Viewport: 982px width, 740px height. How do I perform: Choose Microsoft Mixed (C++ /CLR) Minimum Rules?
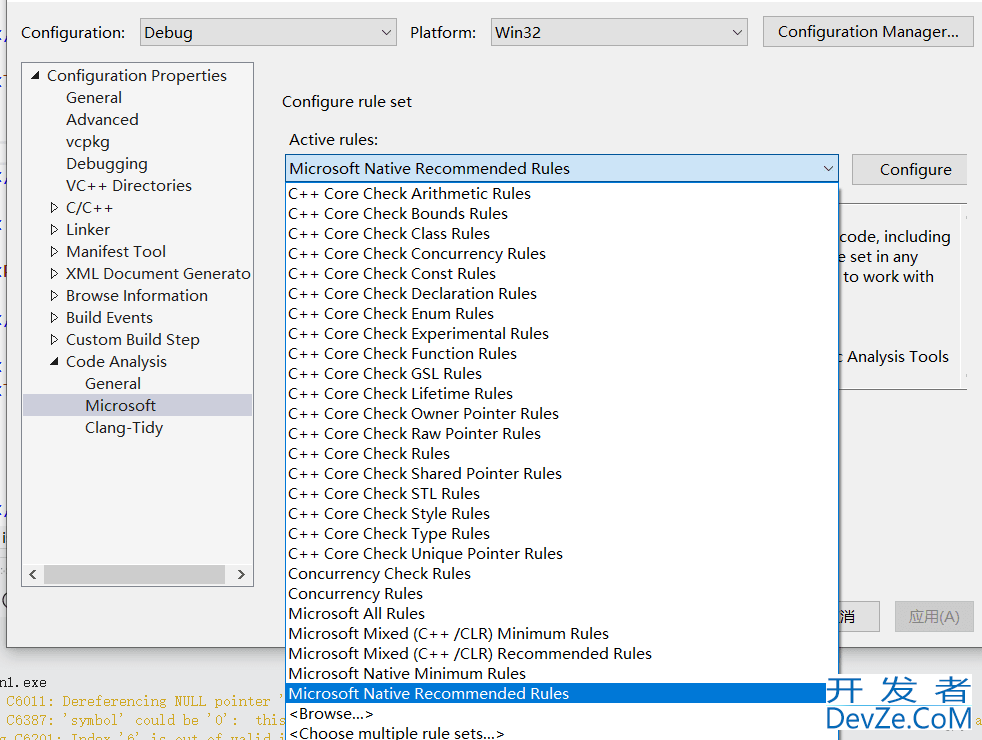[561, 634]
